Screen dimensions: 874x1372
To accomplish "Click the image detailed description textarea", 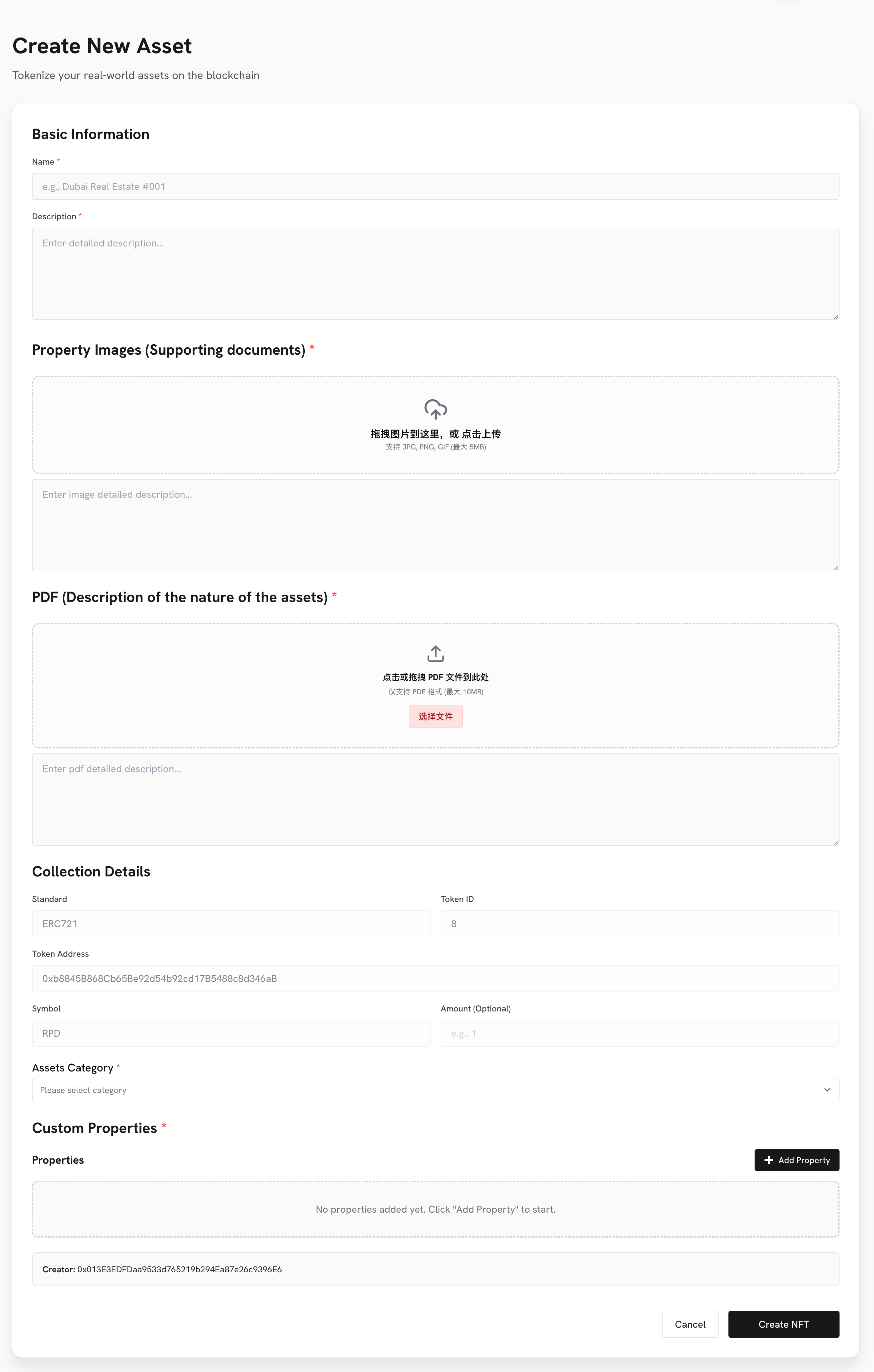I will click(x=435, y=525).
